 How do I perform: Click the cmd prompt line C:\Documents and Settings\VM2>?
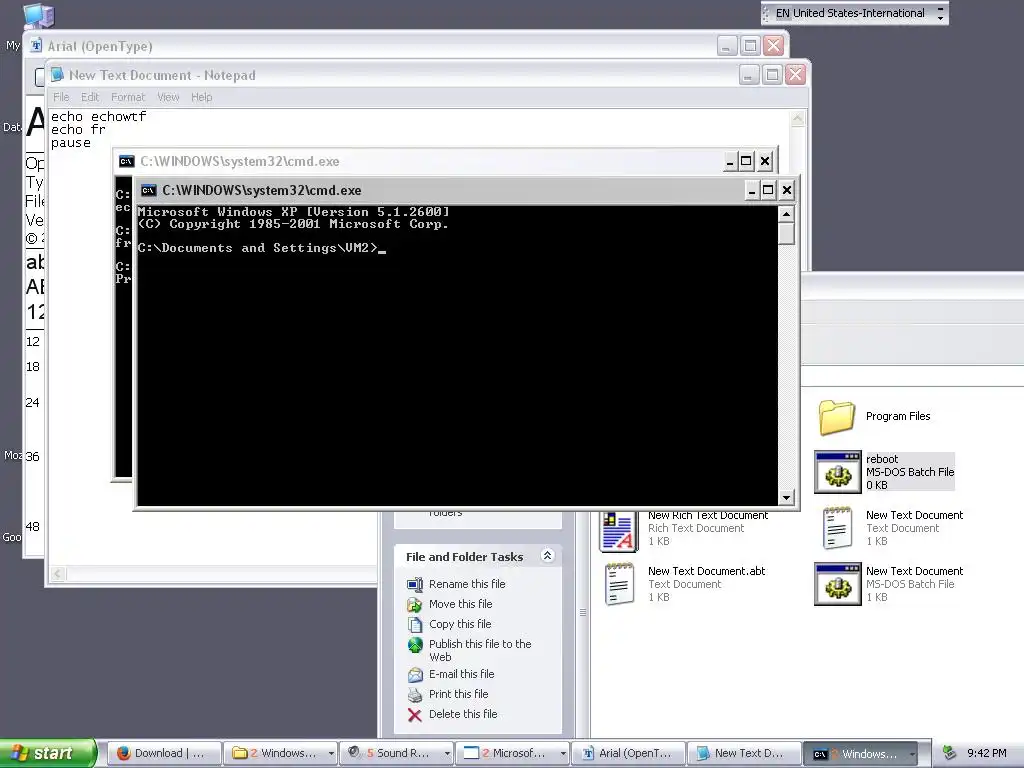tap(258, 248)
